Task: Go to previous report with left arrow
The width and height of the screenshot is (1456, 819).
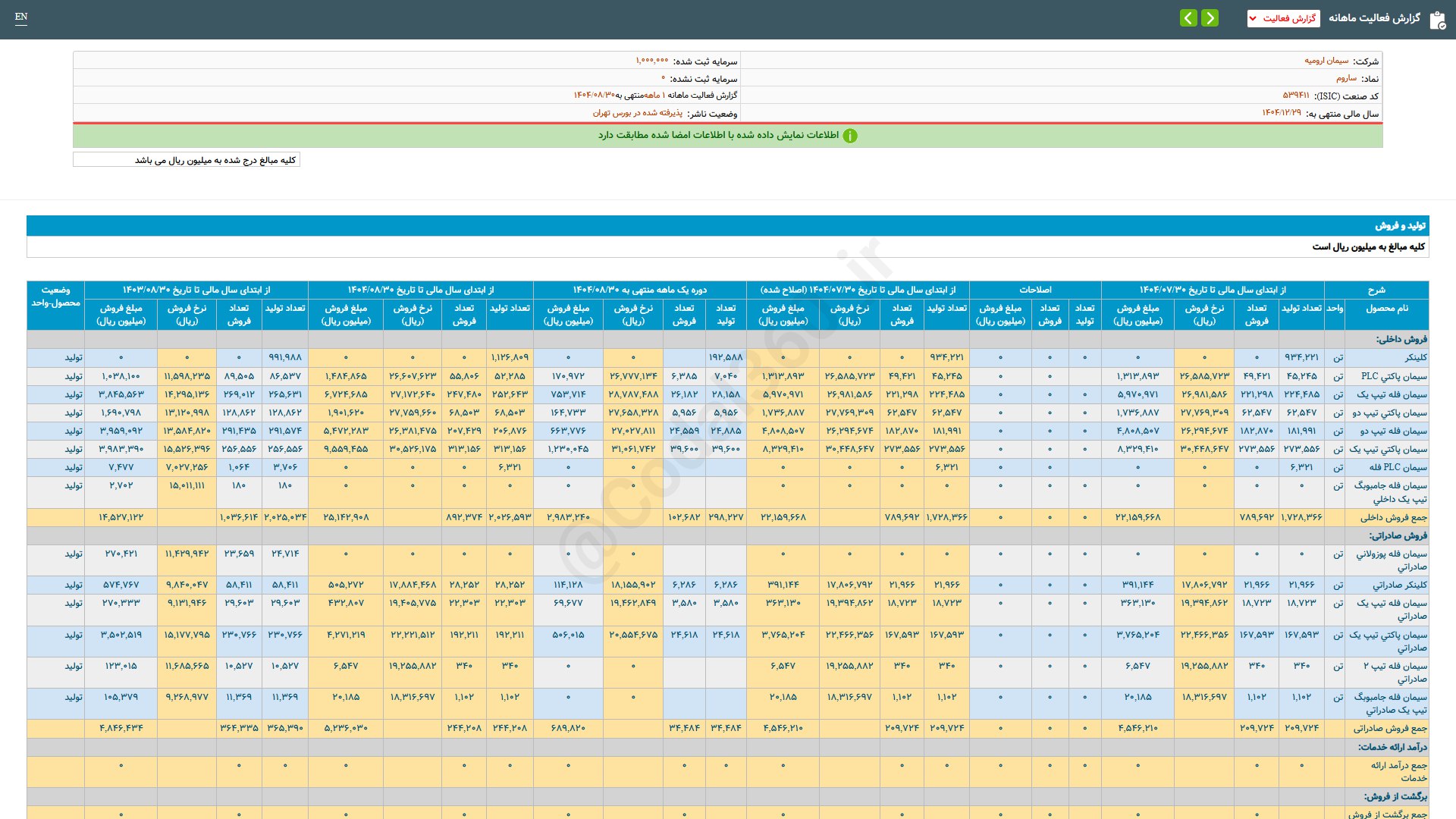Action: pyautogui.click(x=1188, y=18)
